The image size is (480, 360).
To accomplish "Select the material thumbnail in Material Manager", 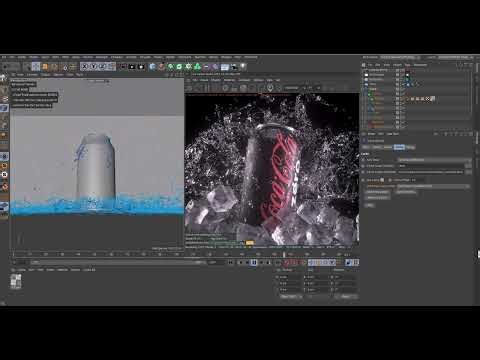I will point(16,281).
